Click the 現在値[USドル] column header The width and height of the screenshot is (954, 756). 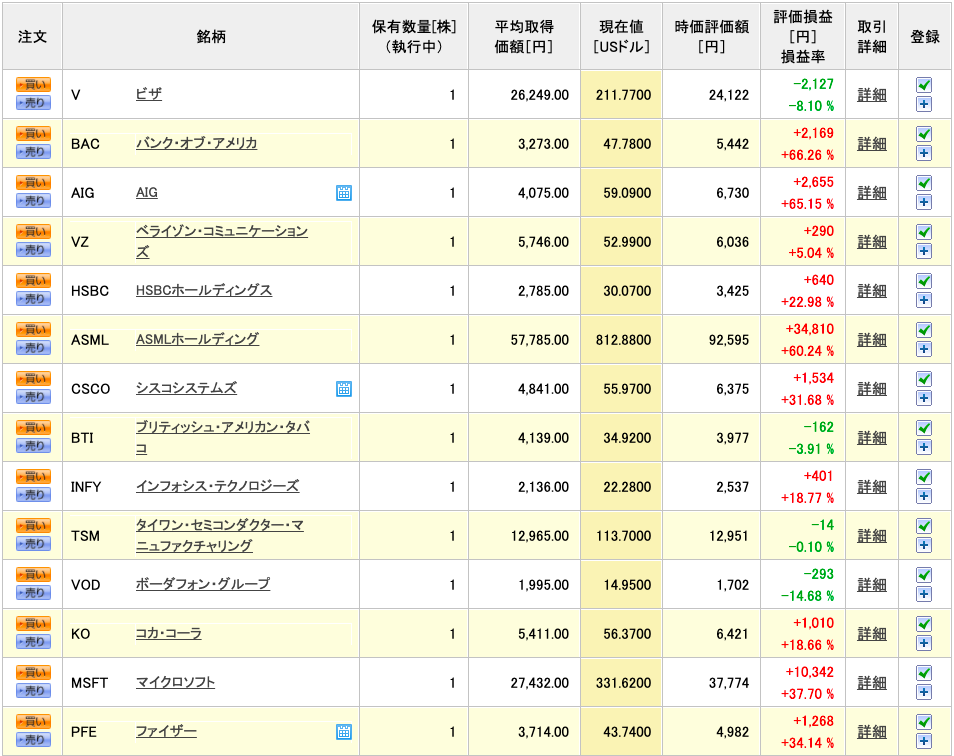coord(621,36)
